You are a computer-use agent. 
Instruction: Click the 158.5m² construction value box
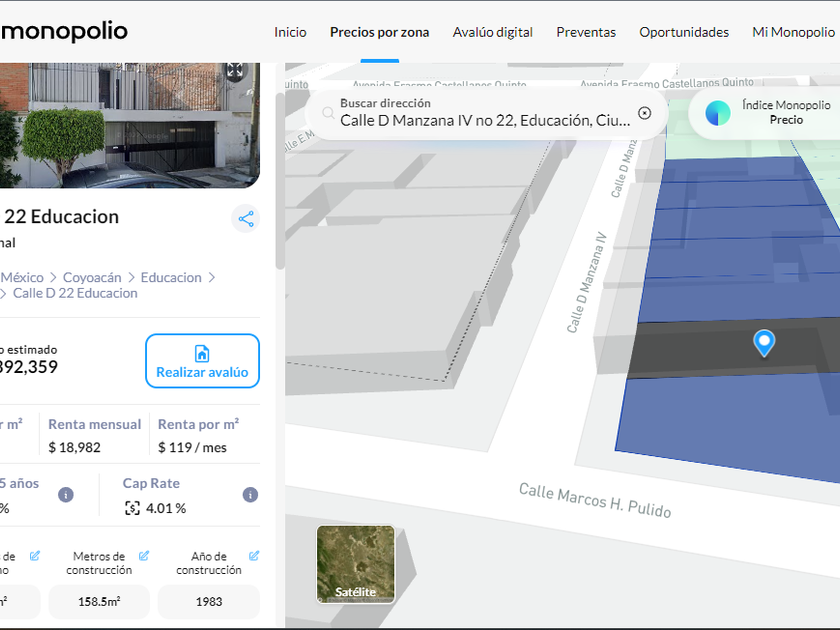pyautogui.click(x=99, y=602)
